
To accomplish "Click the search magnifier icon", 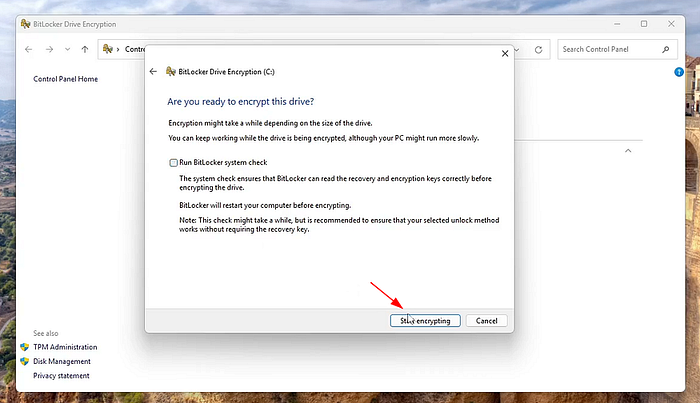I will (666, 49).
